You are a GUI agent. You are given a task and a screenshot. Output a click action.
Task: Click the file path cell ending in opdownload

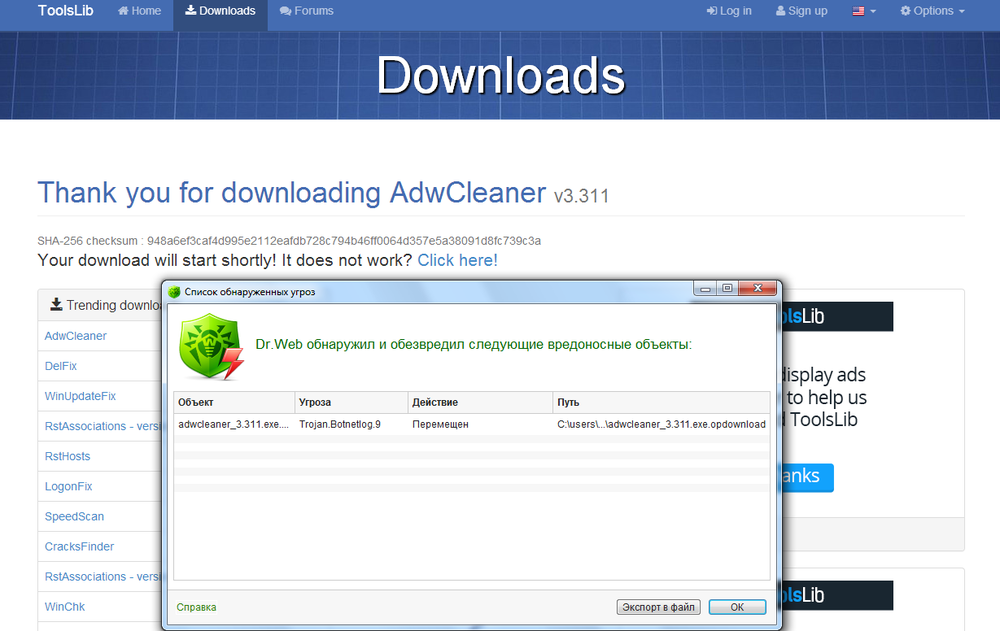661,424
